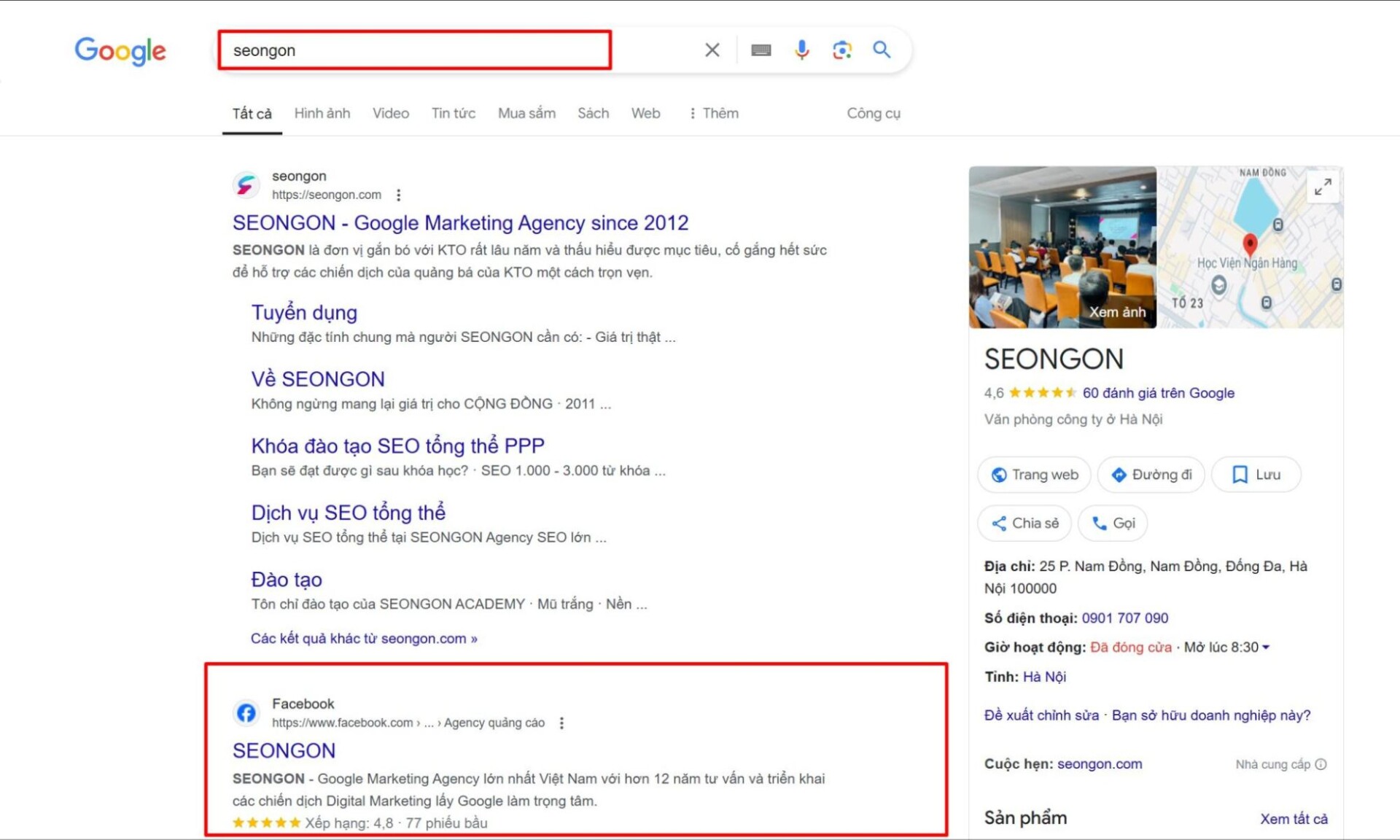Switch to the Web tab
The image size is (1400, 840).
pos(645,113)
